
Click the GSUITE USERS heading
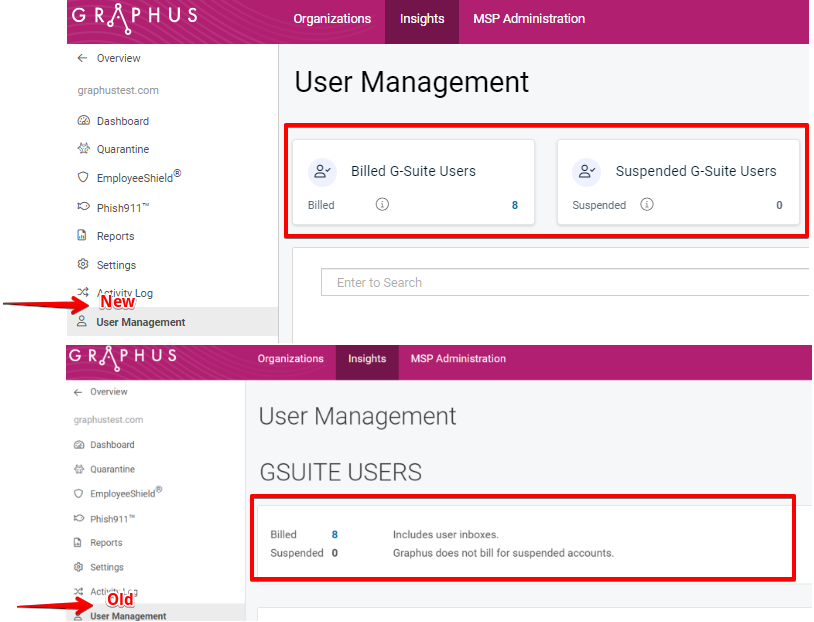(x=341, y=472)
